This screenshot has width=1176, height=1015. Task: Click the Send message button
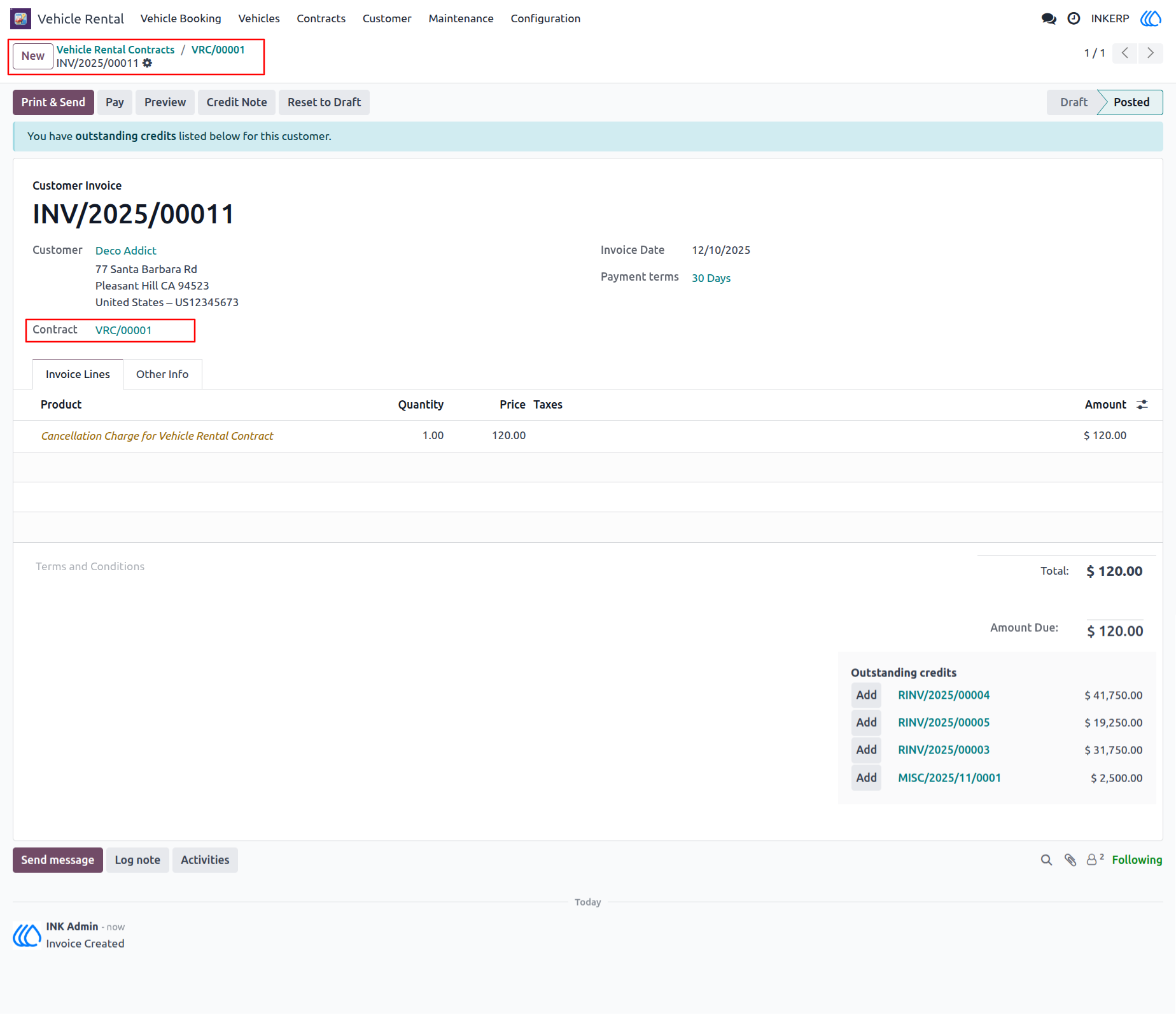pyautogui.click(x=58, y=860)
